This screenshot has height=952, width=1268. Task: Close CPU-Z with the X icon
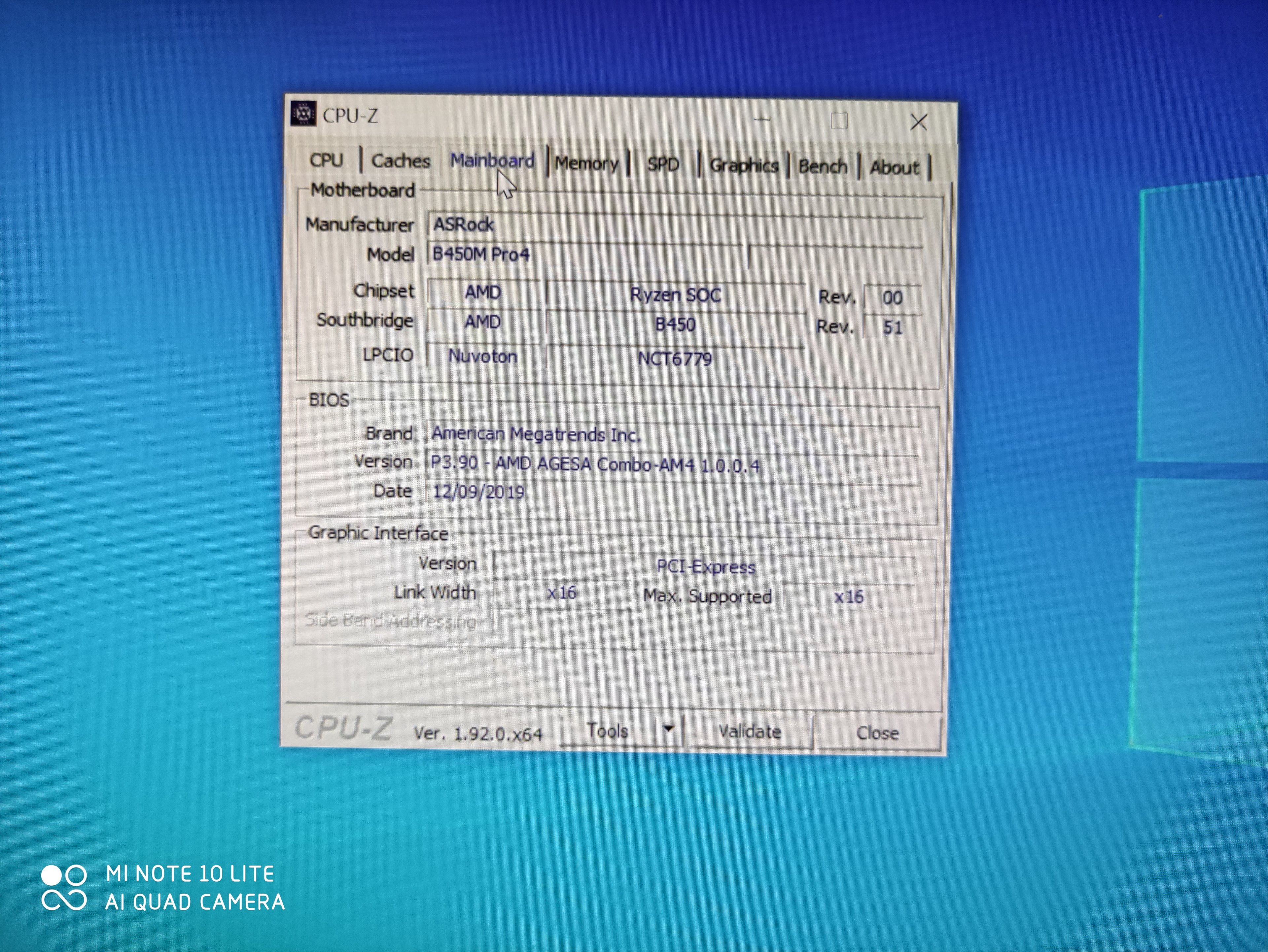pos(918,122)
